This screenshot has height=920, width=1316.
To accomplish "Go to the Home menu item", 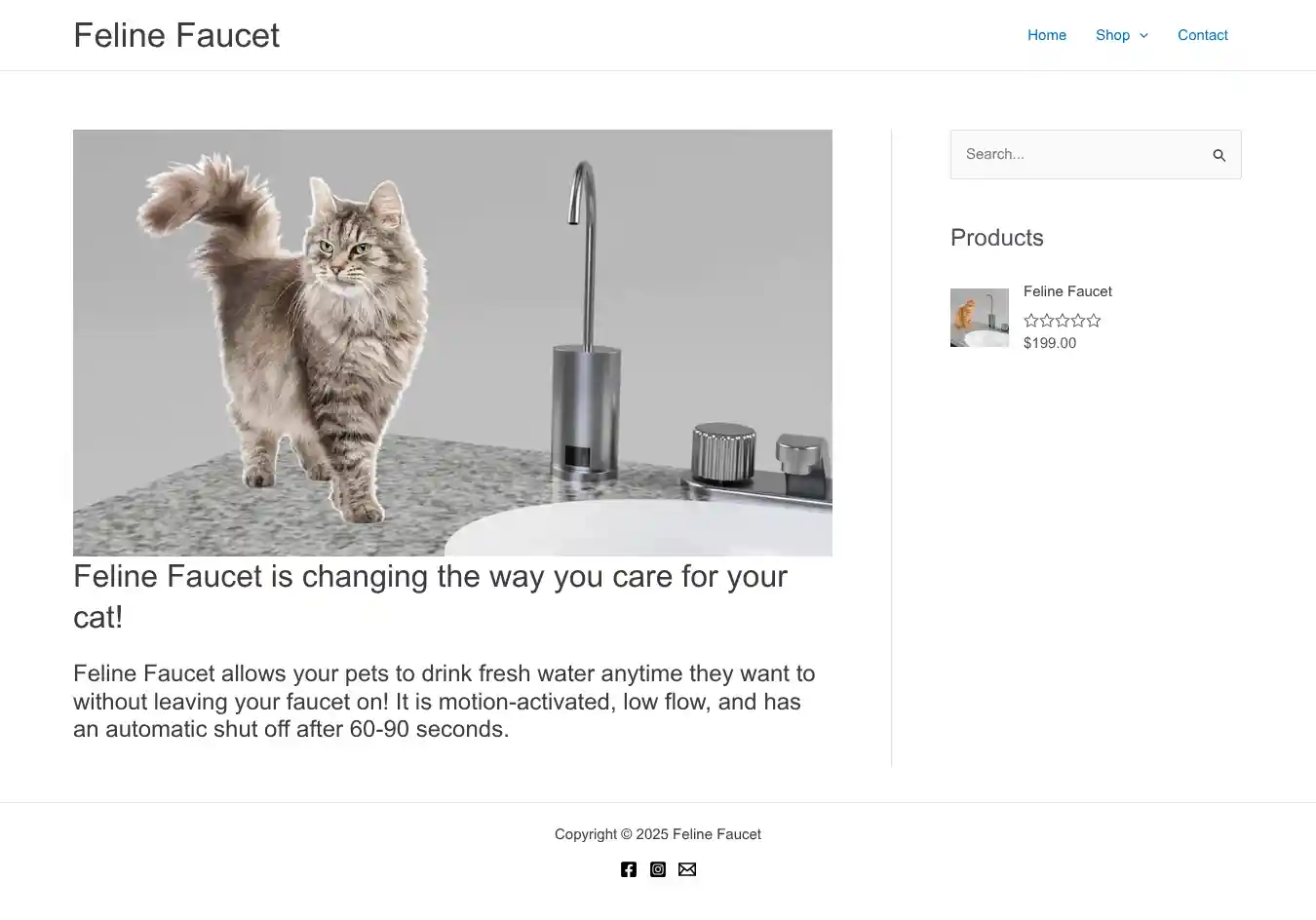I will tap(1047, 35).
